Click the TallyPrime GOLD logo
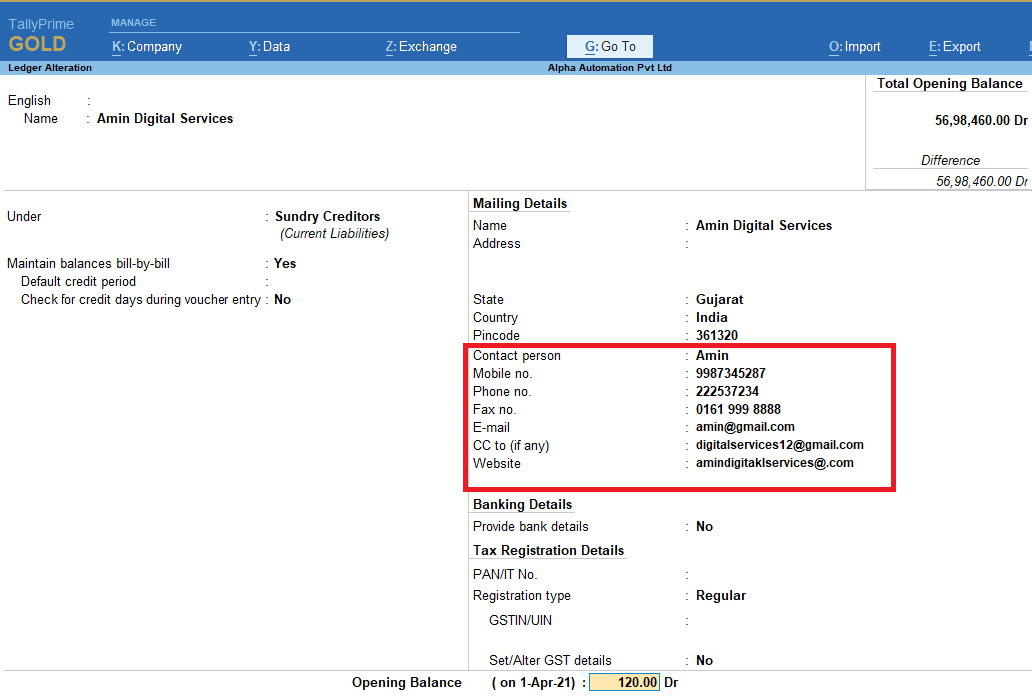The width and height of the screenshot is (1032, 699). pos(41,34)
